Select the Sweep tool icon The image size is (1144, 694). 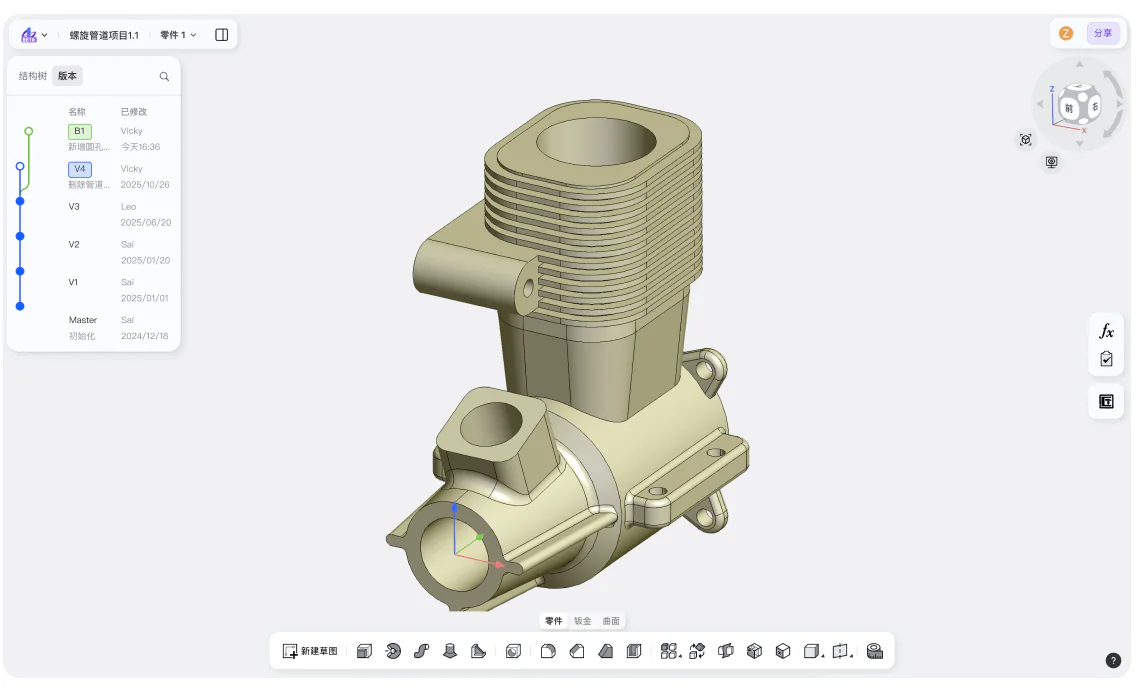(422, 651)
